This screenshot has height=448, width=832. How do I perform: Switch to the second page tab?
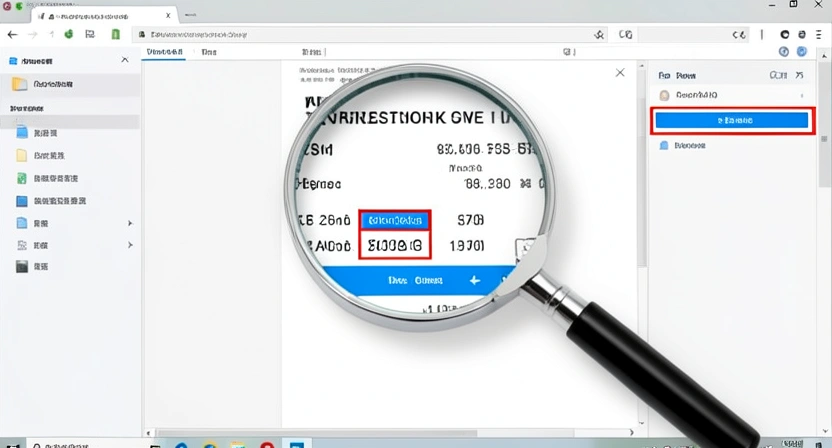209,52
